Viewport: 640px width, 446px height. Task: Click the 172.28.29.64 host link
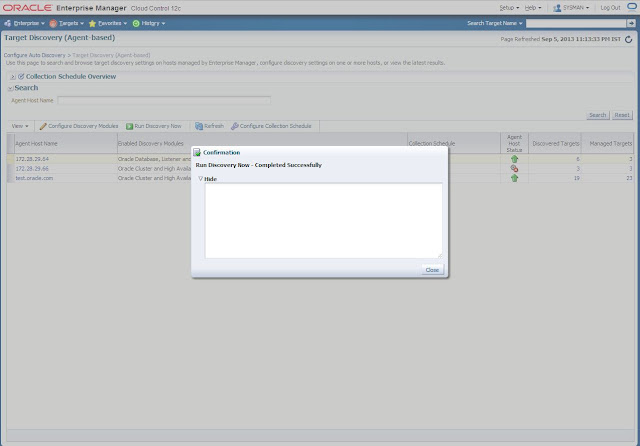coord(32,159)
